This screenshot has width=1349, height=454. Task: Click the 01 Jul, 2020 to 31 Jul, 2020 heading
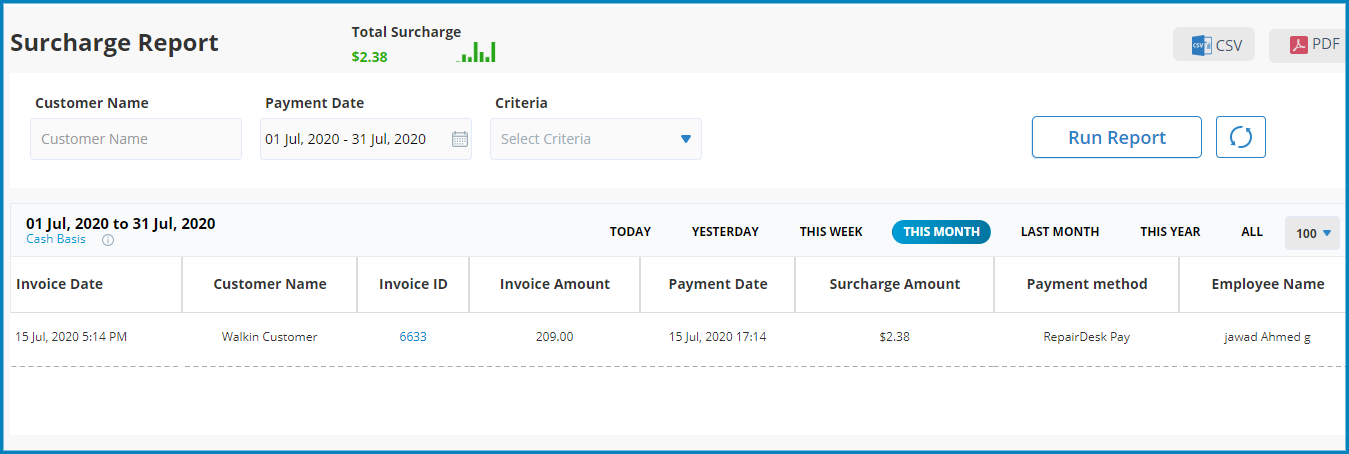(x=121, y=223)
